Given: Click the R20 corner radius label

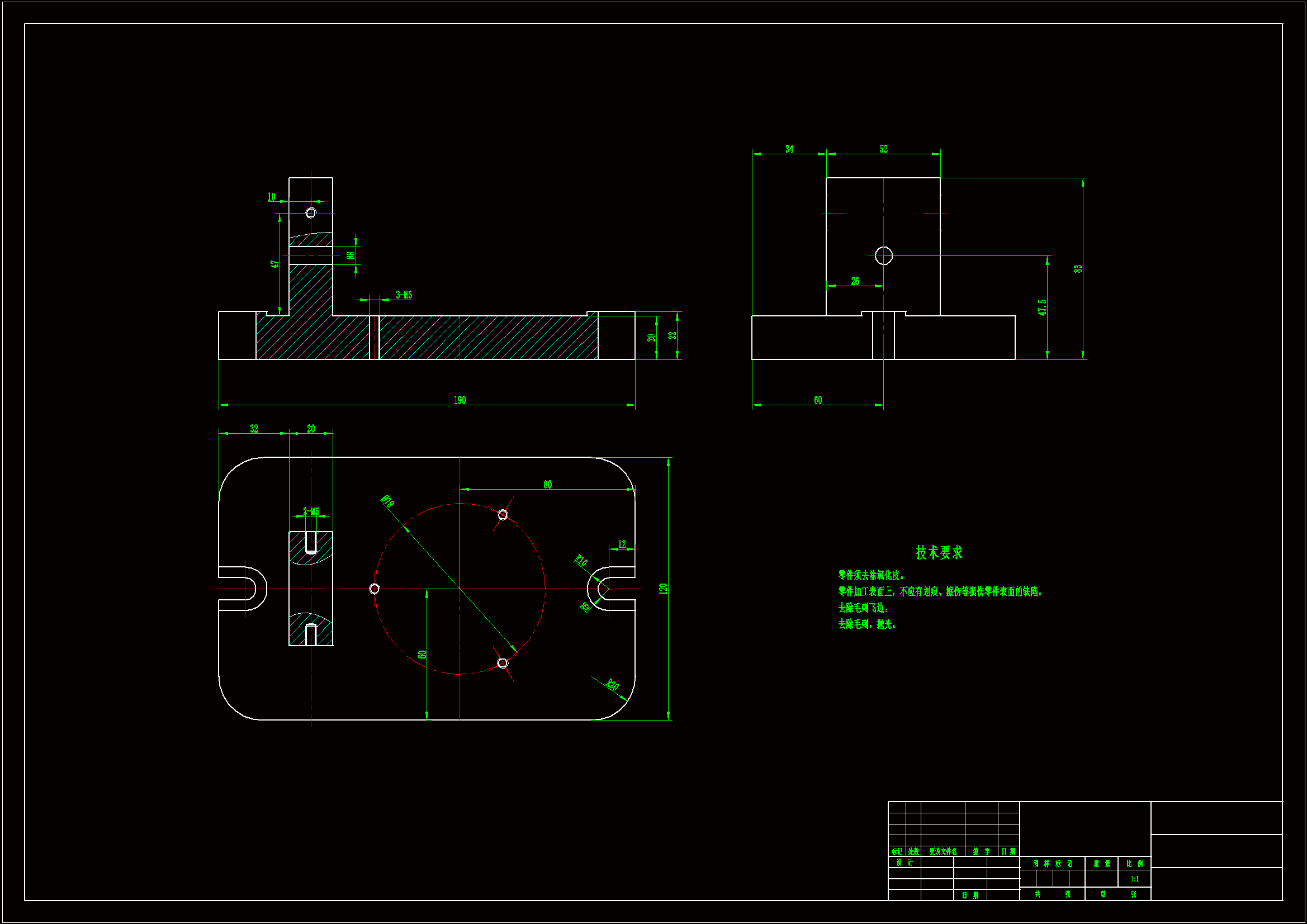Looking at the screenshot, I should [x=612, y=684].
